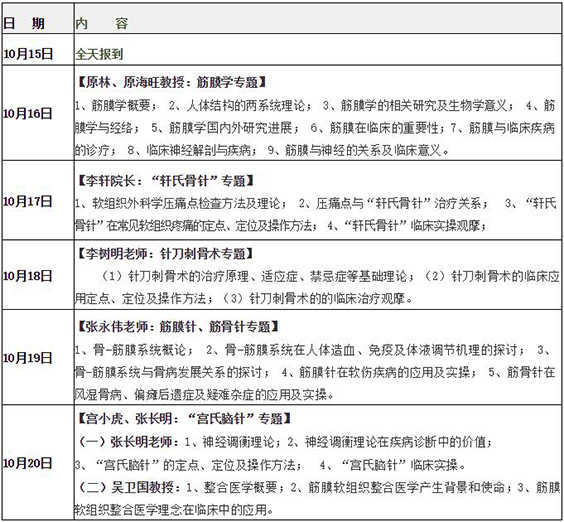Click the 李轩院长 轩氏骨针专题 heading
The image size is (564, 522).
(x=166, y=180)
